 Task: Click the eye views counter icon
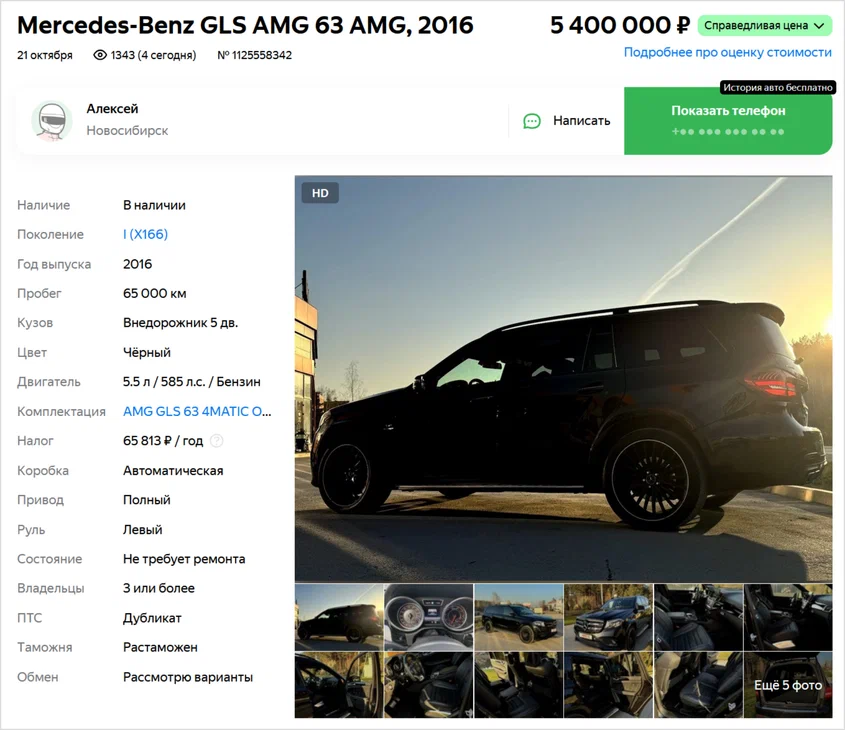(100, 55)
